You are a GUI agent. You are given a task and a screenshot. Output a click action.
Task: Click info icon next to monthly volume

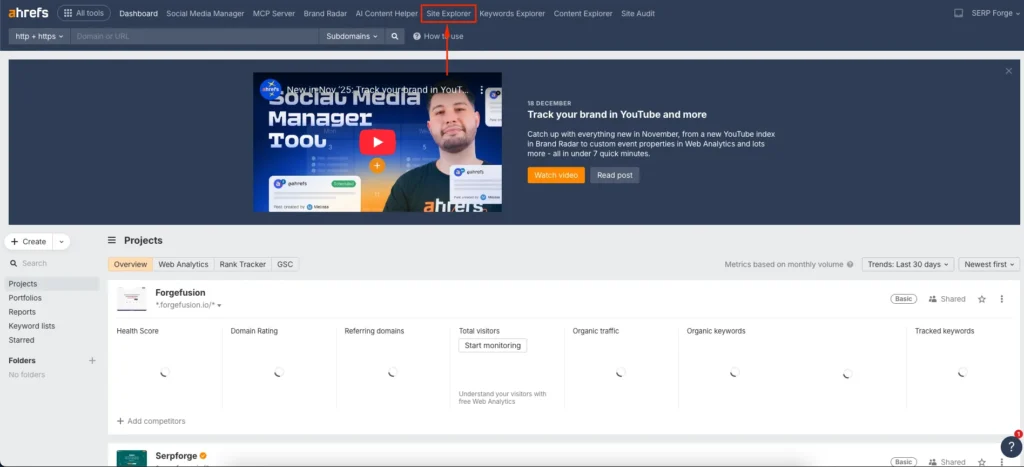tap(850, 265)
